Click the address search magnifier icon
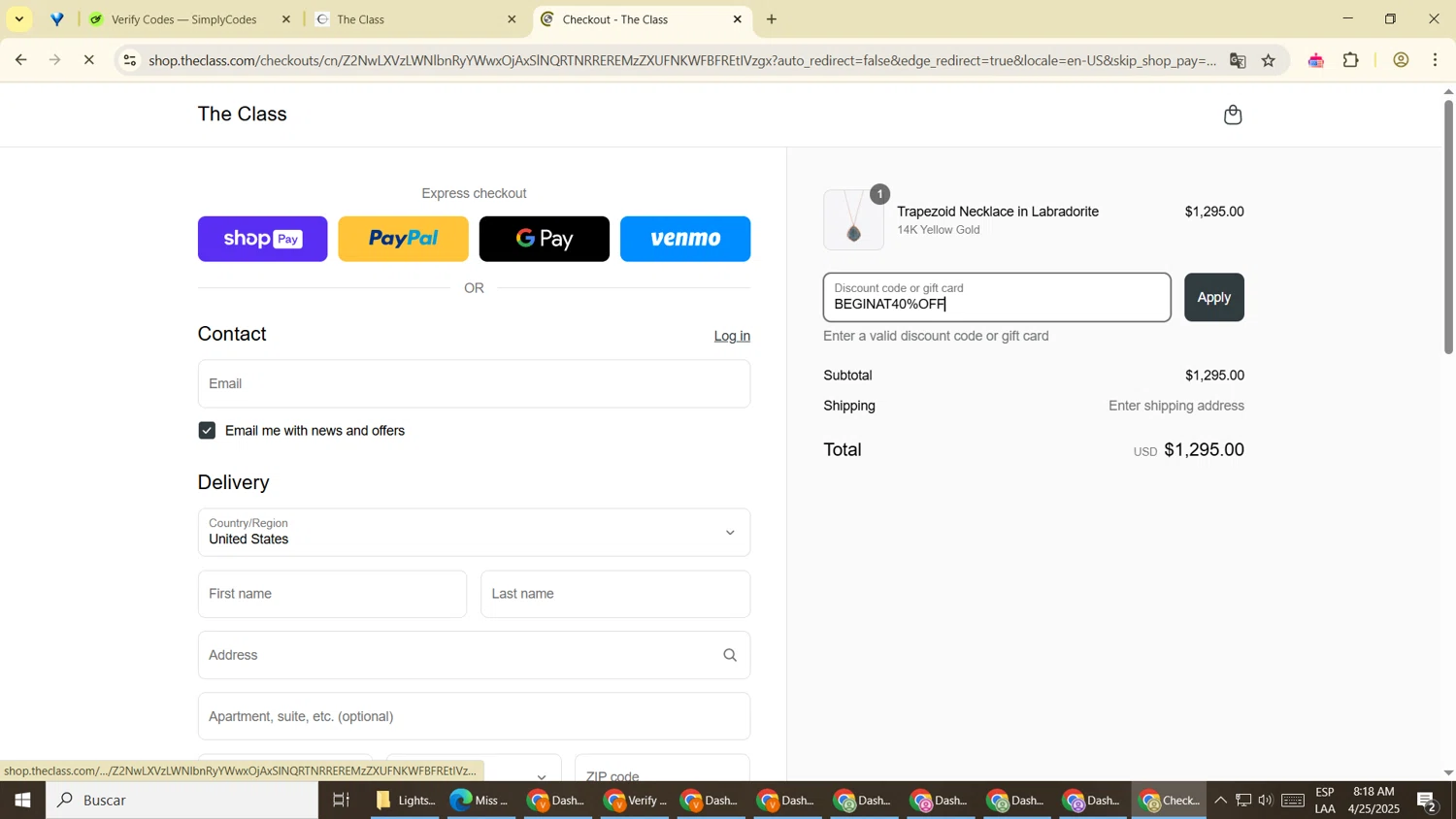Image resolution: width=1456 pixels, height=819 pixels. (x=730, y=655)
